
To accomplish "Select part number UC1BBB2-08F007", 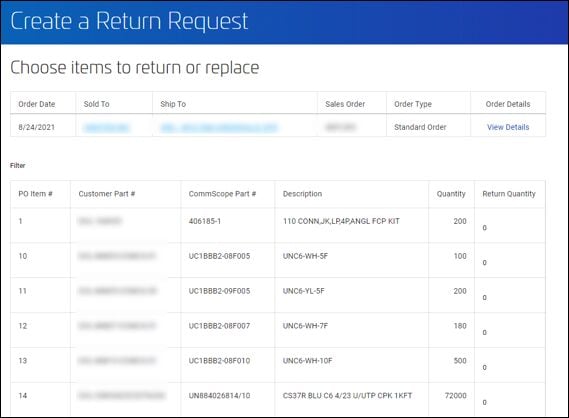I will (219, 326).
